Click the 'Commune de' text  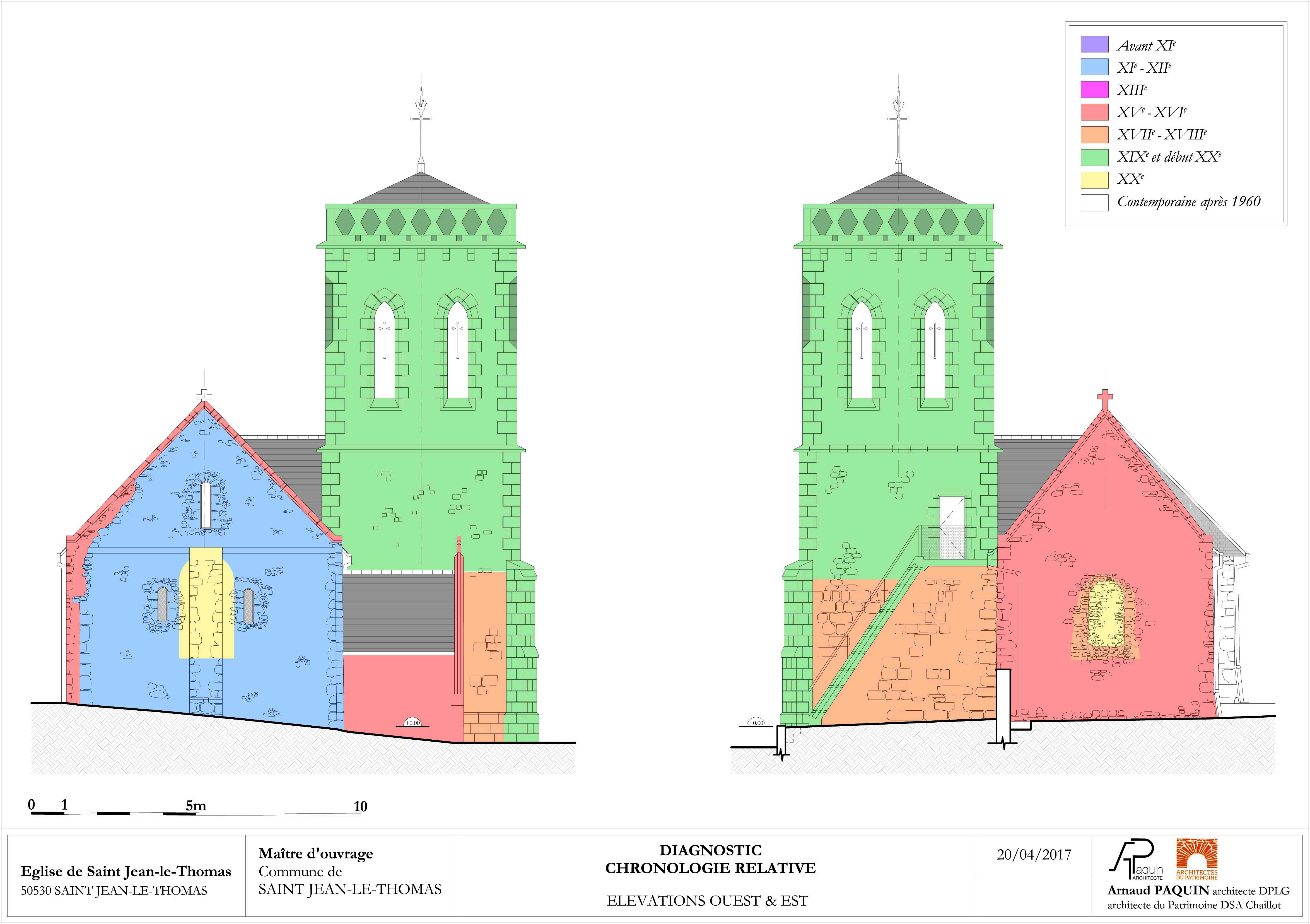tap(300, 872)
